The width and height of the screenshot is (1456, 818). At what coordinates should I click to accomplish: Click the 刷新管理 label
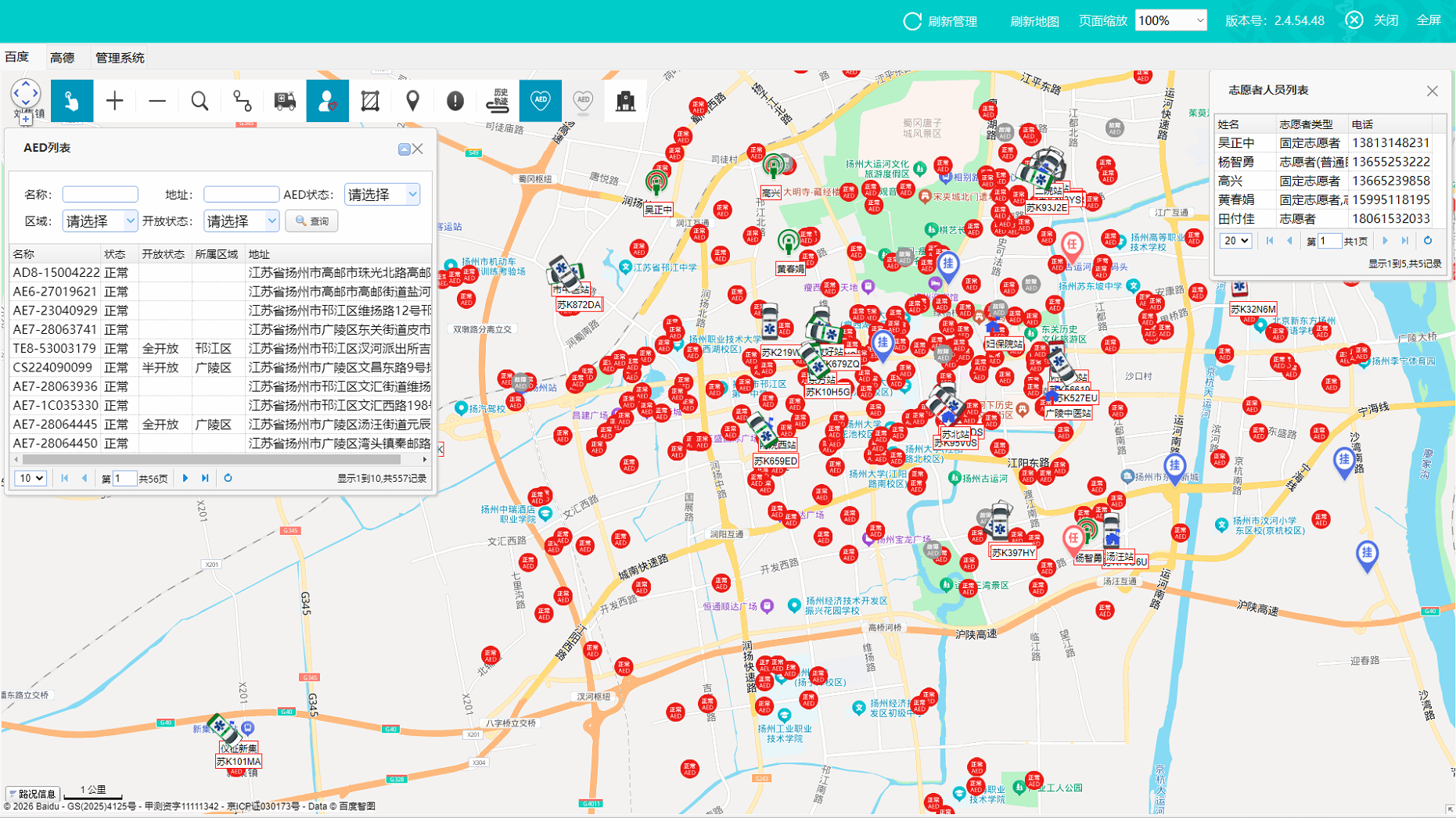(952, 21)
